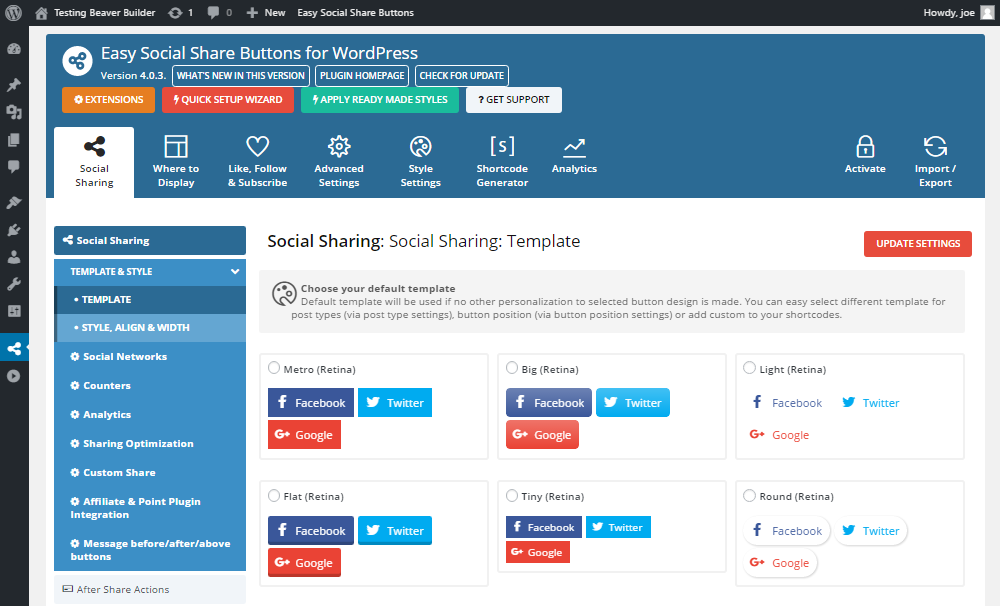Viewport: 1000px width, 606px height.
Task: Click Social Sharing header in side menu
Action: (x=150, y=240)
